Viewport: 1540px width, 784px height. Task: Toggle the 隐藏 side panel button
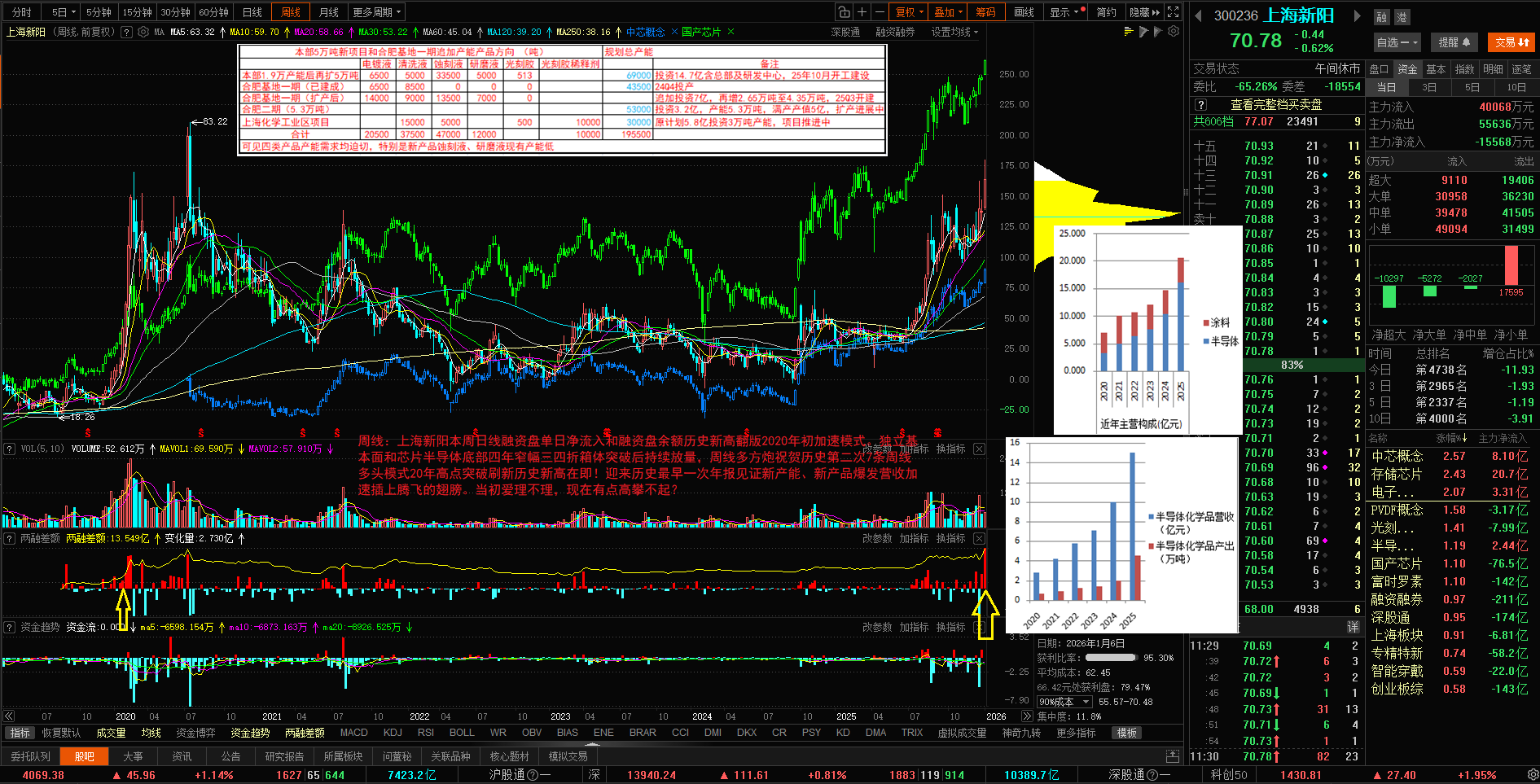click(1143, 12)
